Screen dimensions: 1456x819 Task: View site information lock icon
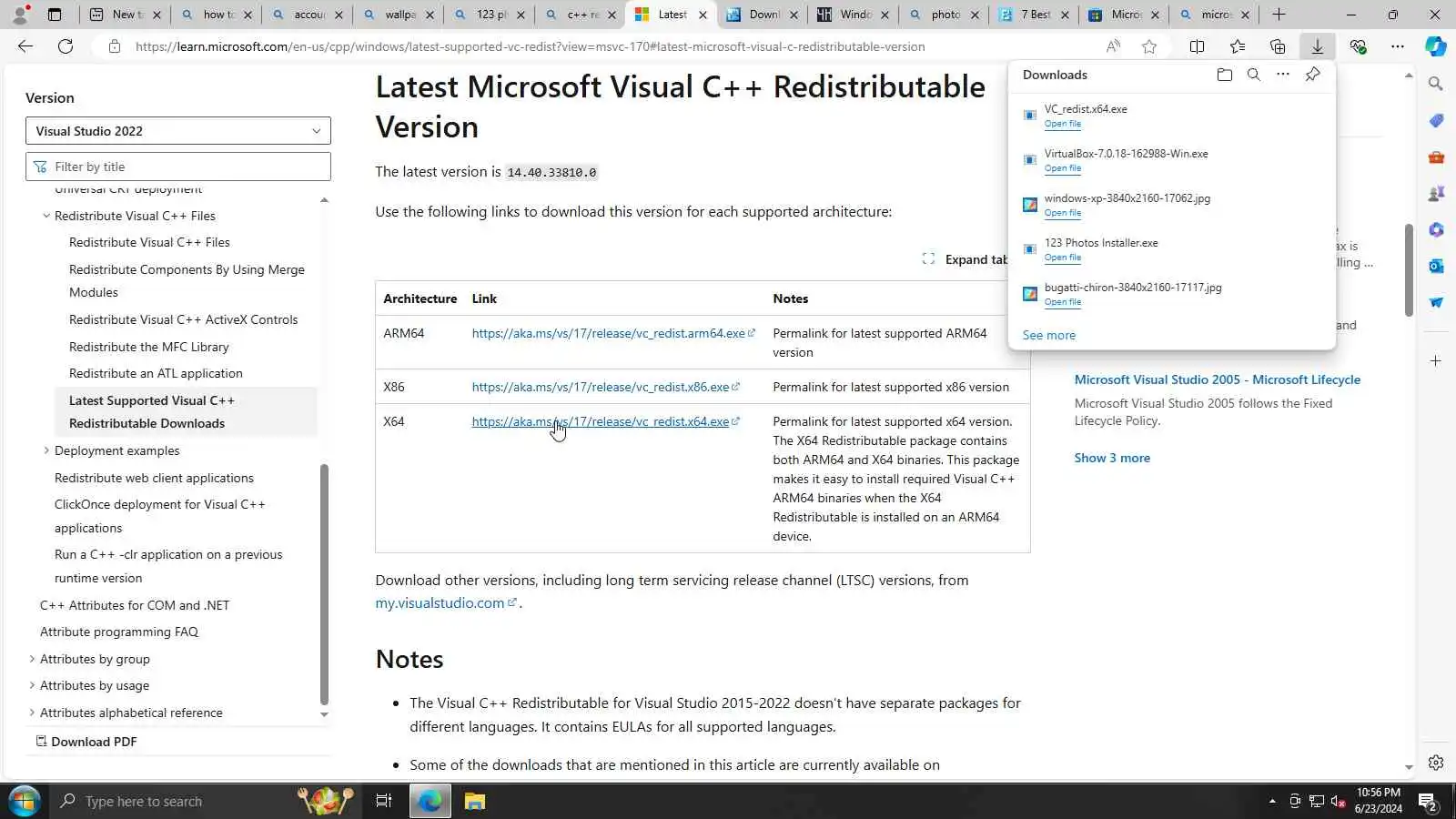click(115, 46)
